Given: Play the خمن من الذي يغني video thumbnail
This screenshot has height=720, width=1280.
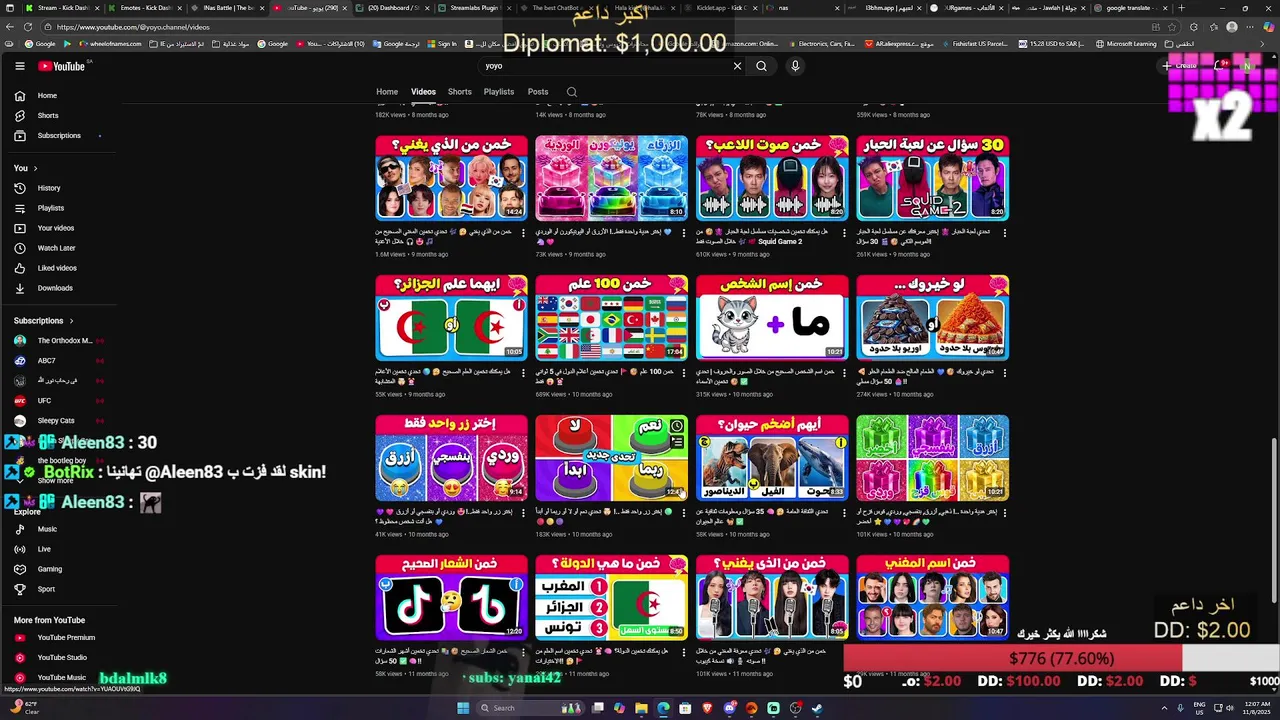Looking at the screenshot, I should pyautogui.click(x=451, y=178).
